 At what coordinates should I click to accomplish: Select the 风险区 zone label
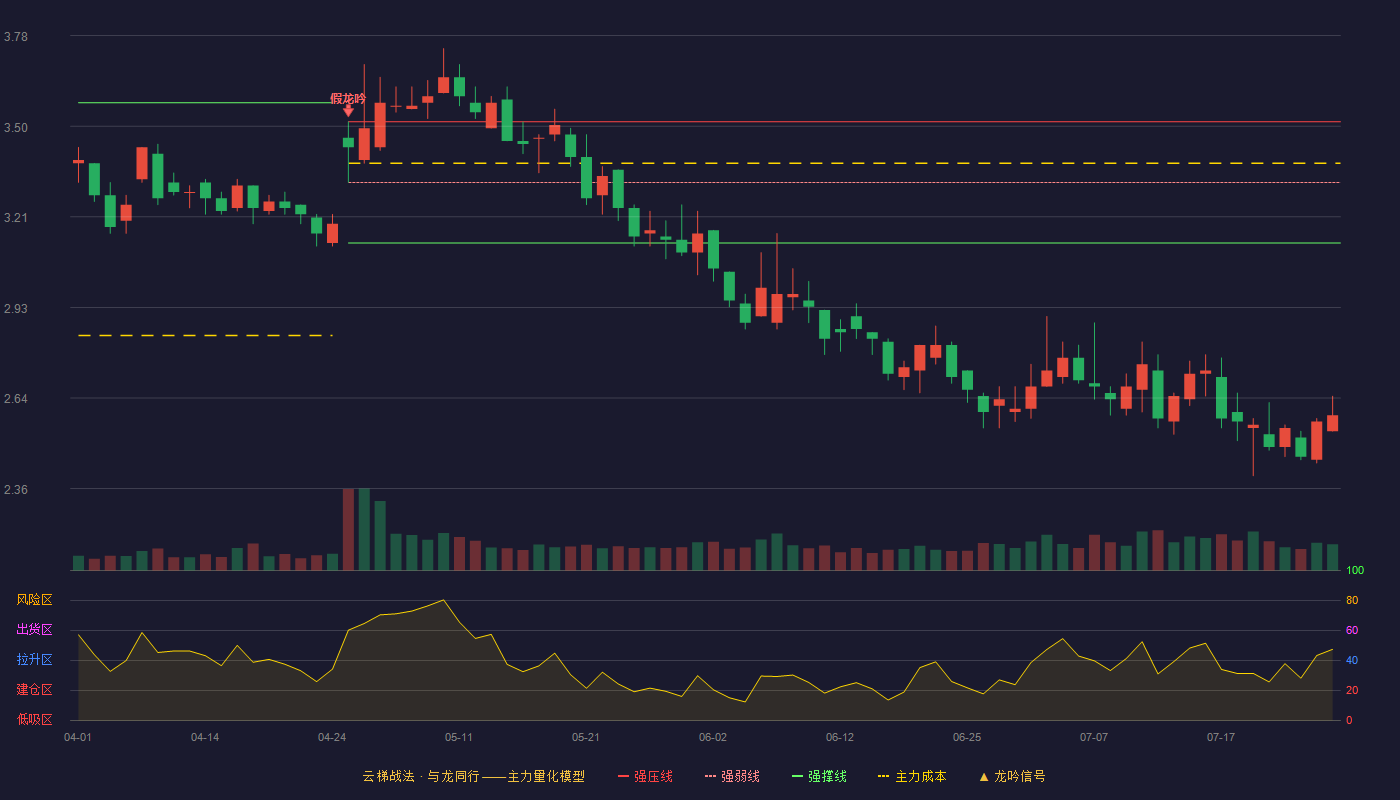point(35,600)
